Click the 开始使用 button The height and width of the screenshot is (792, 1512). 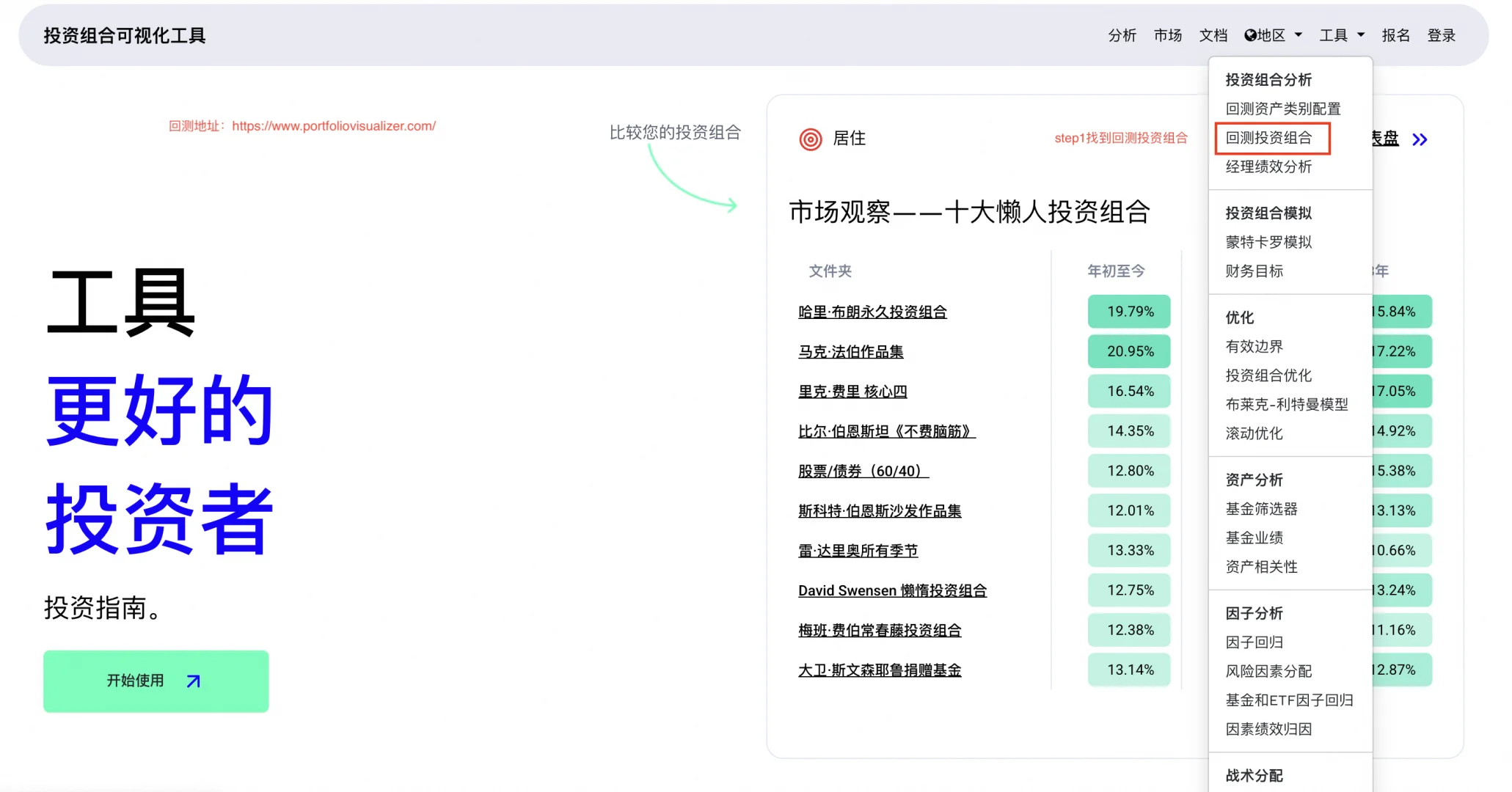tap(156, 681)
